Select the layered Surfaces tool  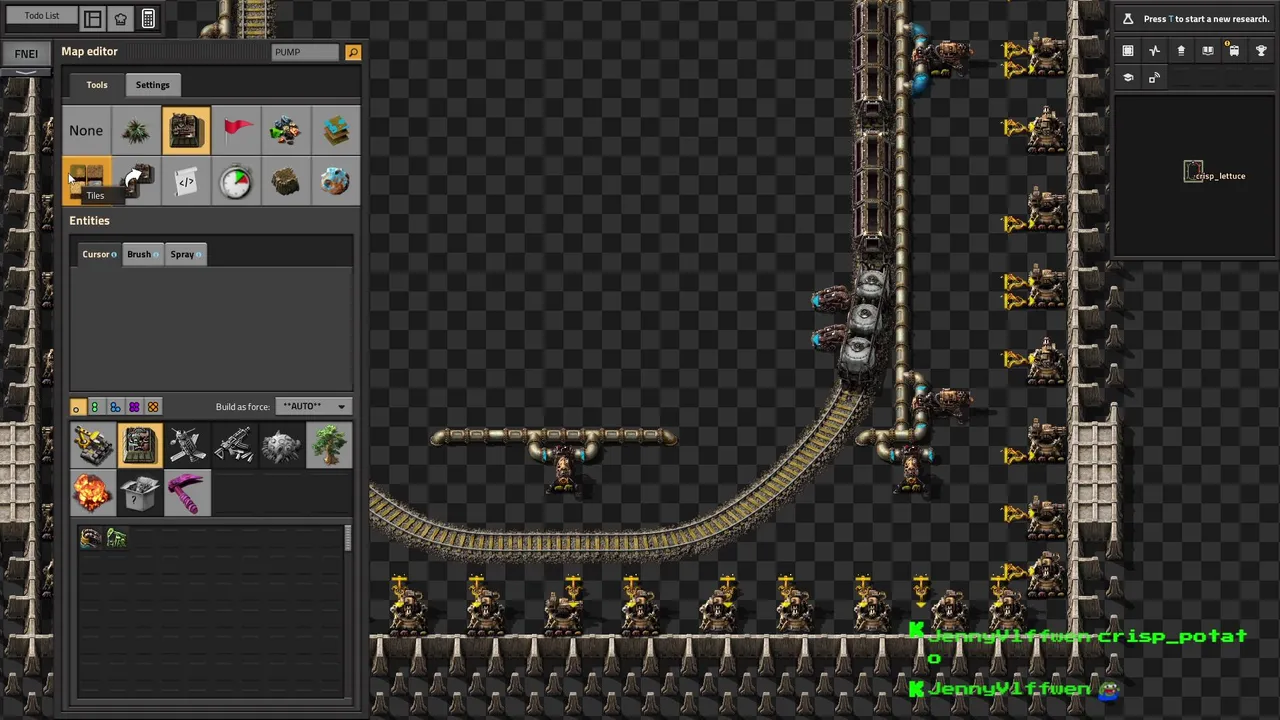pyautogui.click(x=336, y=131)
